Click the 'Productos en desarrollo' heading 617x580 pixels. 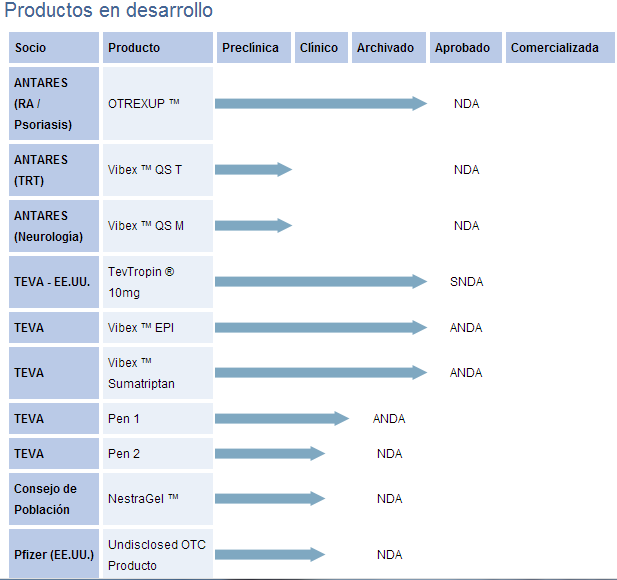pyautogui.click(x=109, y=10)
